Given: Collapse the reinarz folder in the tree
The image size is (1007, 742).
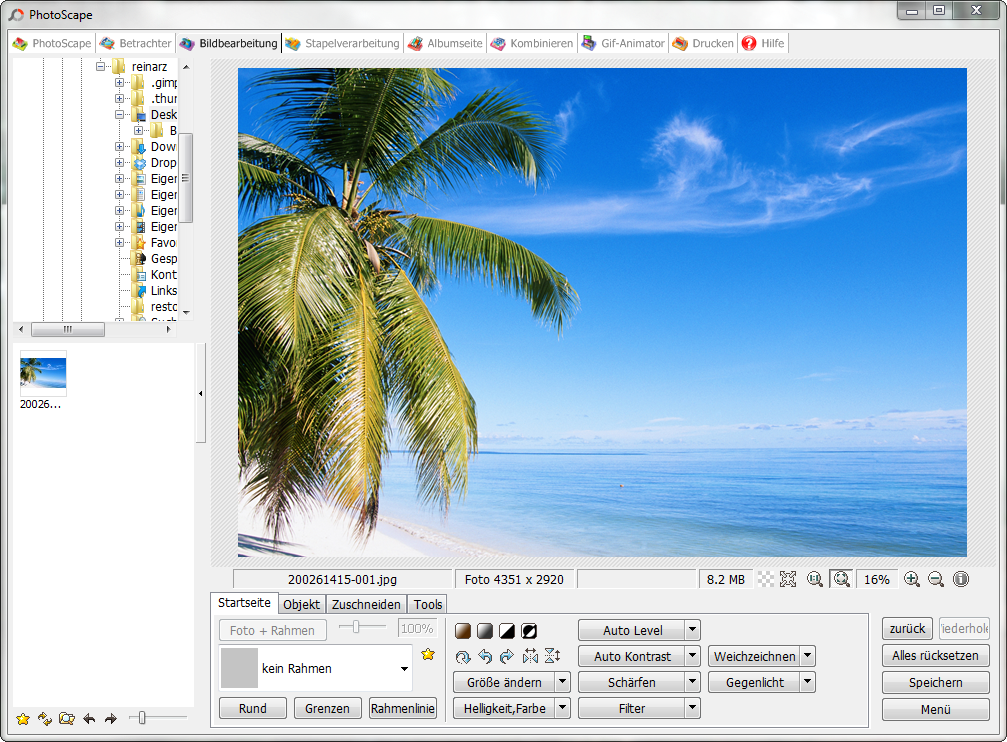Looking at the screenshot, I should [x=101, y=66].
